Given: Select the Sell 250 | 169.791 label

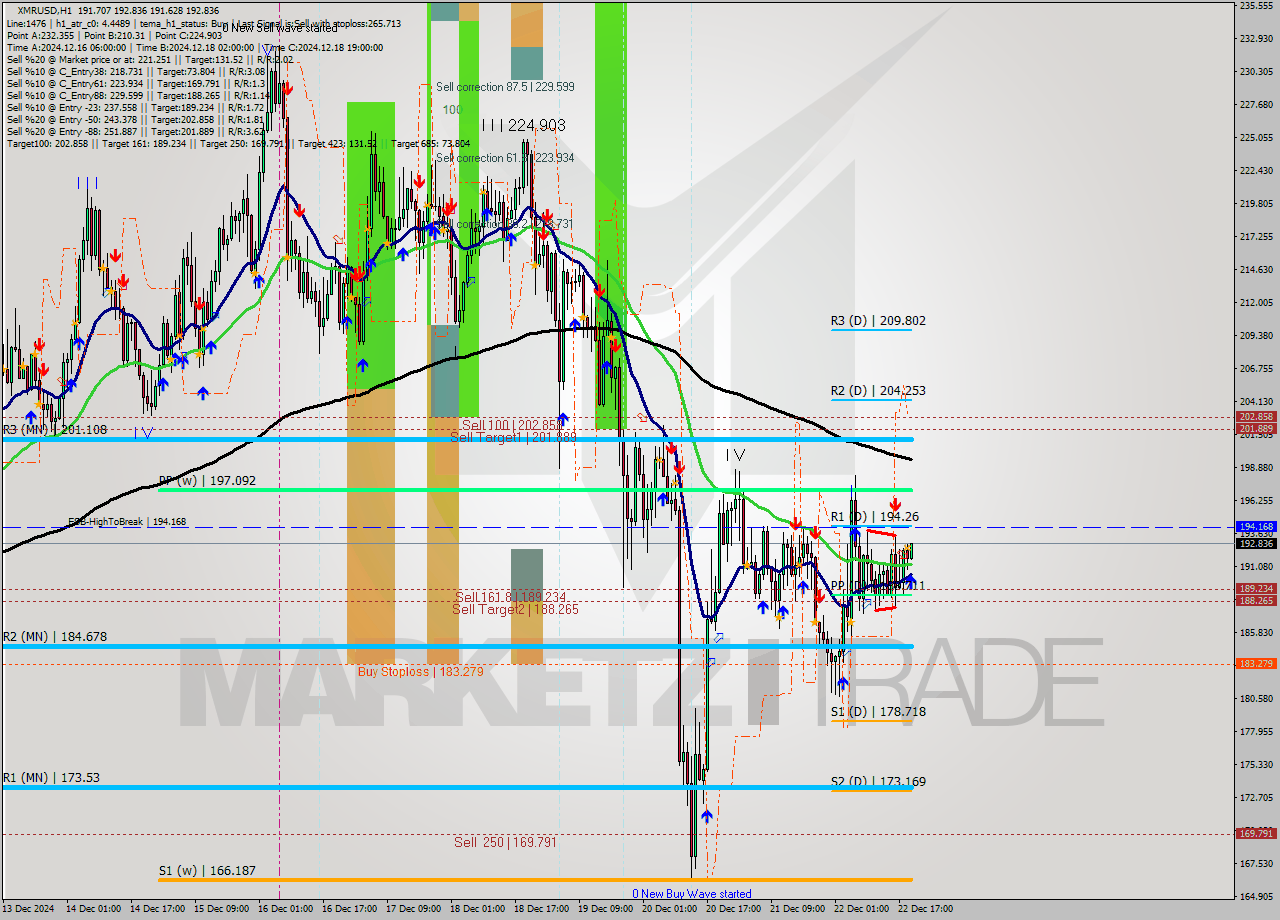Looking at the screenshot, I should (x=505, y=843).
